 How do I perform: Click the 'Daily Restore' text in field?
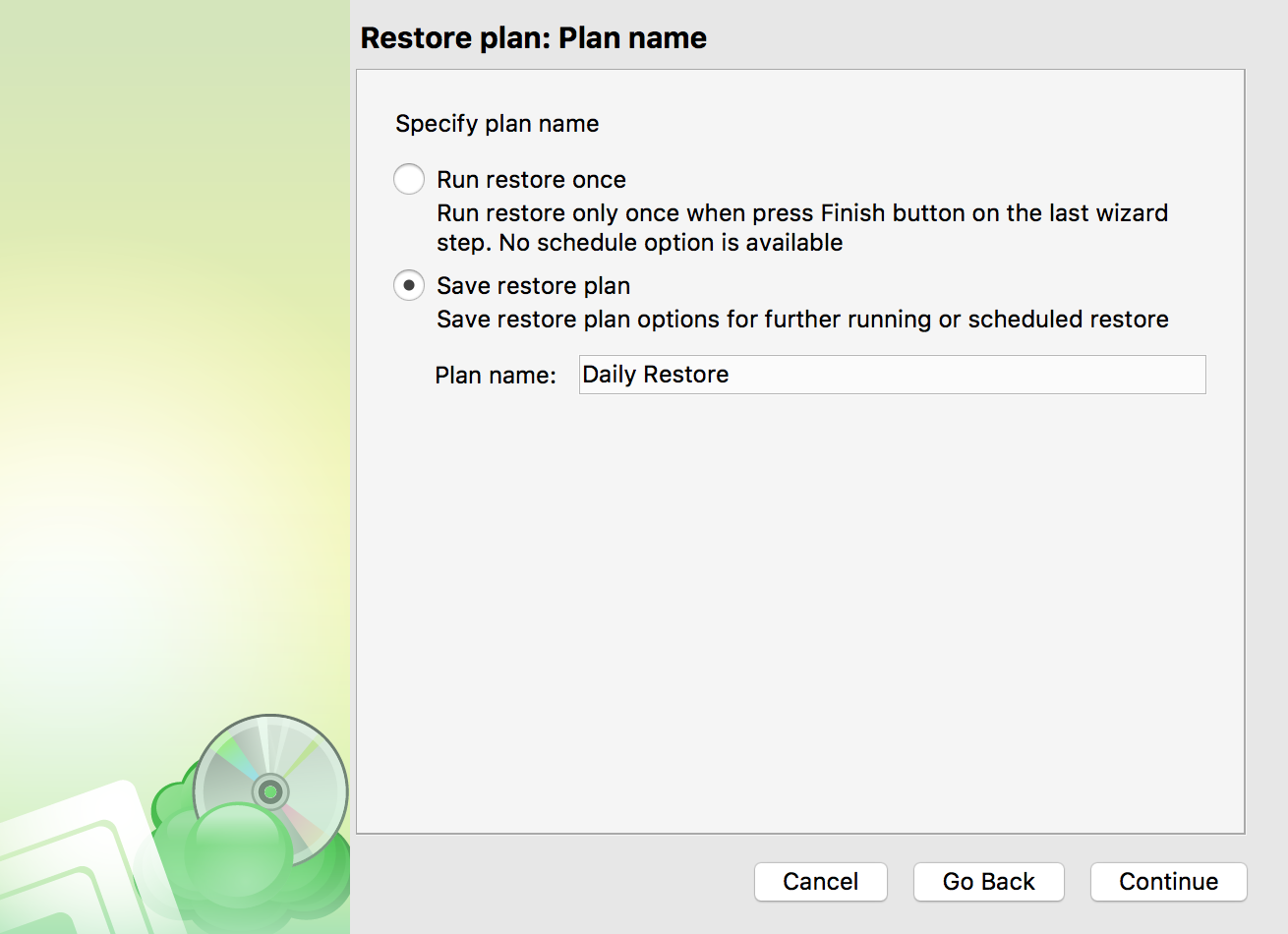656,375
